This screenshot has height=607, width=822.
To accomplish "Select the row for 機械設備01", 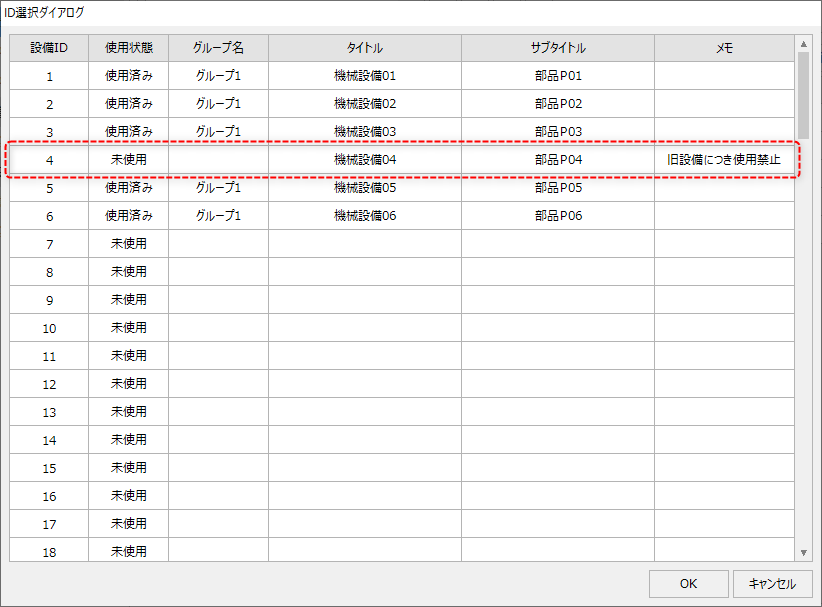I will pos(362,74).
